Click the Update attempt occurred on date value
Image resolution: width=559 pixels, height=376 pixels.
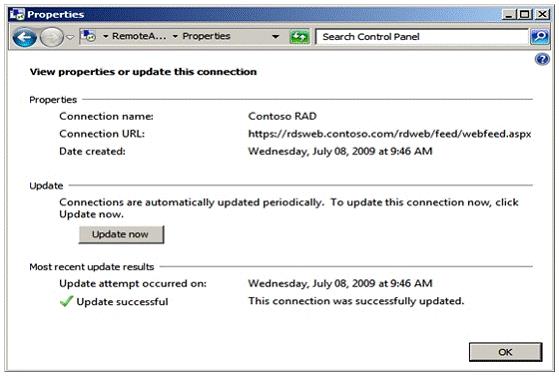coord(340,284)
